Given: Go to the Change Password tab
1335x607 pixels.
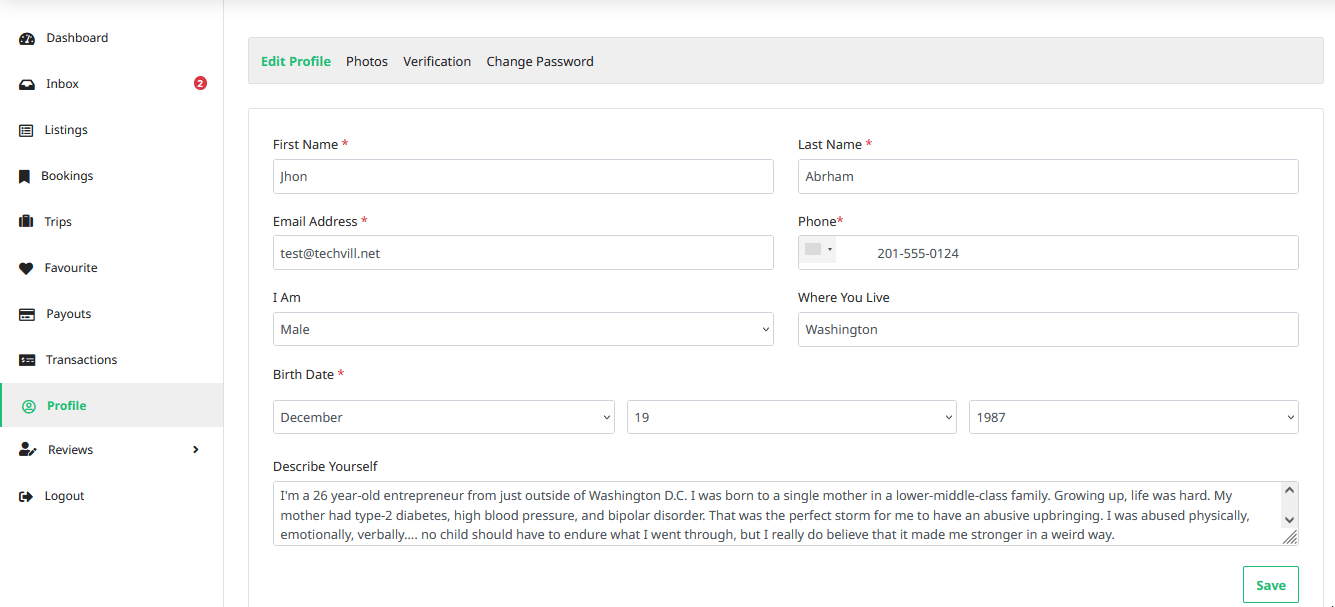Looking at the screenshot, I should [x=540, y=62].
